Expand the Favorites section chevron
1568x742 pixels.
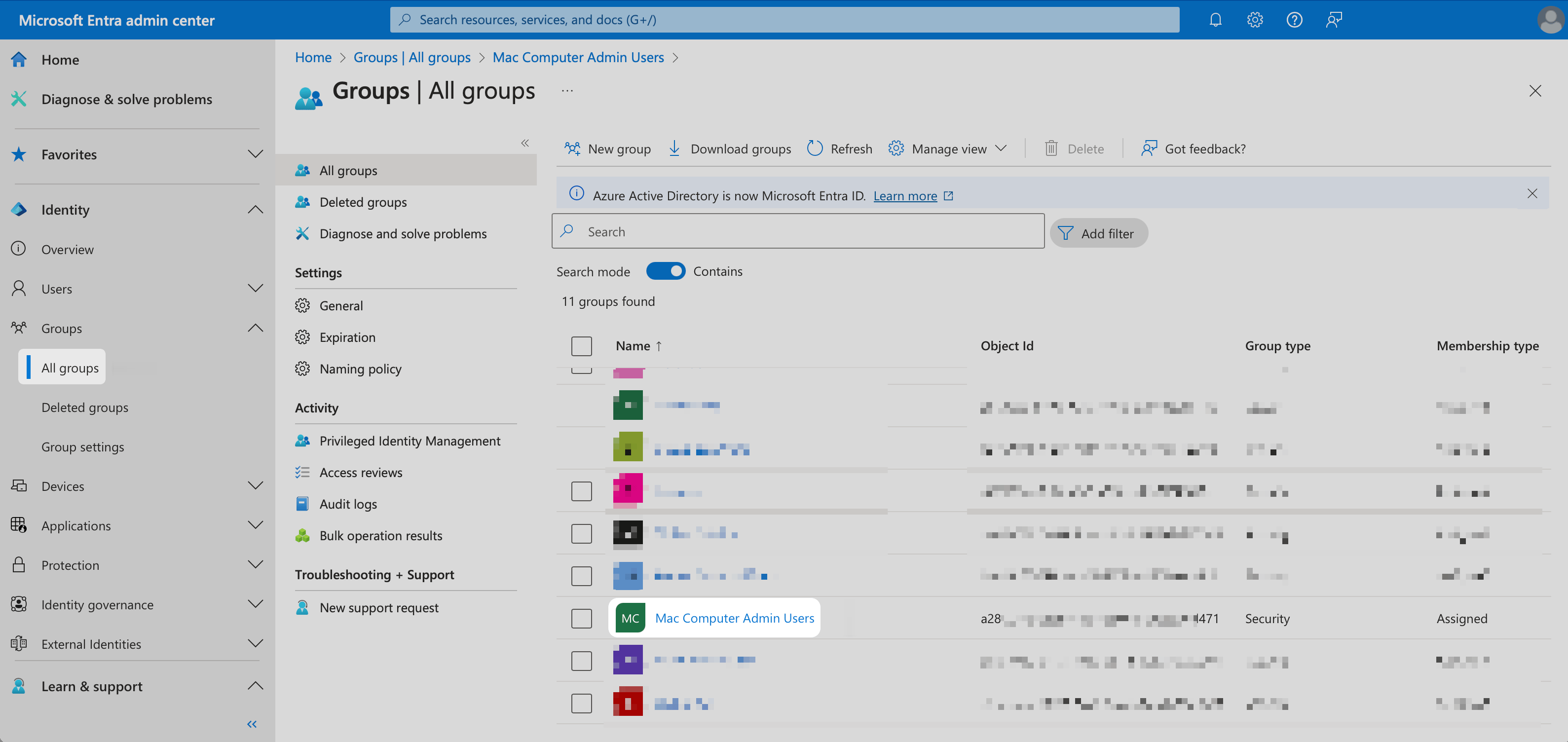click(x=256, y=154)
